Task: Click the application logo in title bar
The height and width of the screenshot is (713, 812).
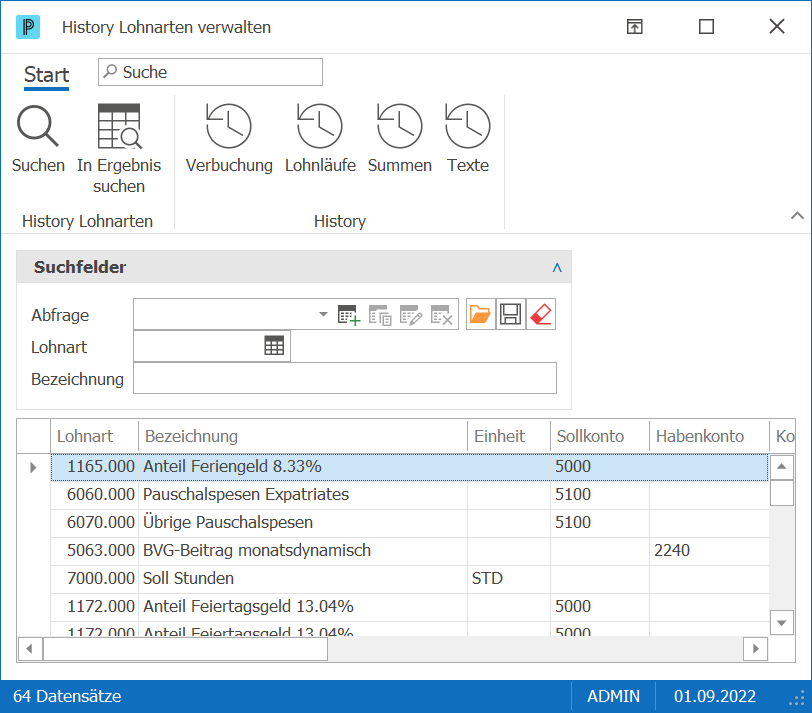Action: (x=28, y=27)
